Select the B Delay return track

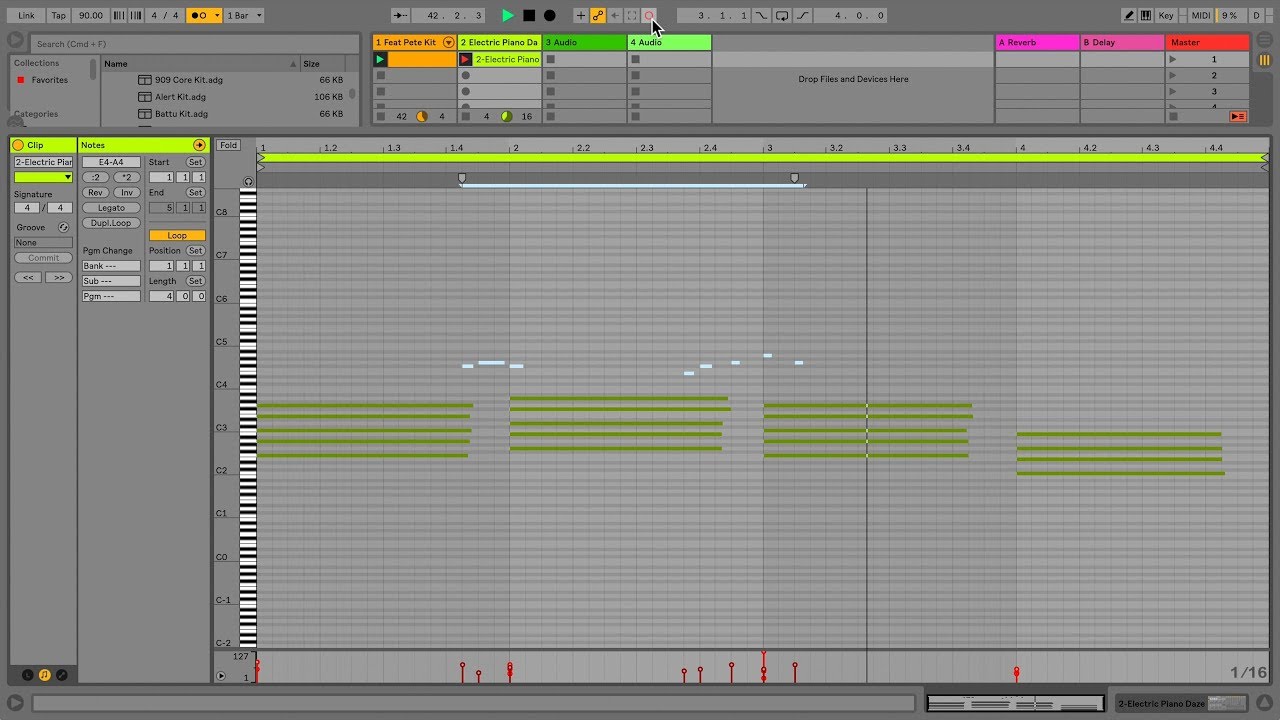click(1123, 42)
